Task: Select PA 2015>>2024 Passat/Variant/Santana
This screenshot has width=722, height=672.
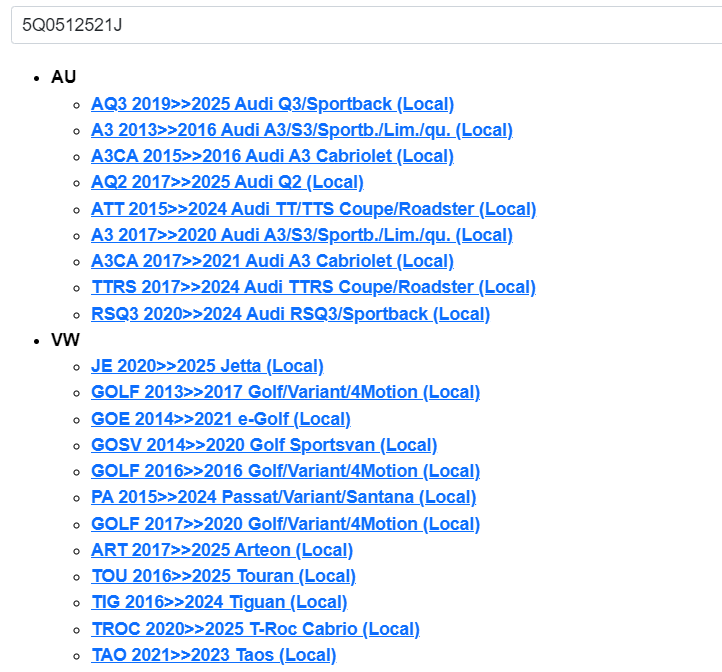Action: coord(283,497)
